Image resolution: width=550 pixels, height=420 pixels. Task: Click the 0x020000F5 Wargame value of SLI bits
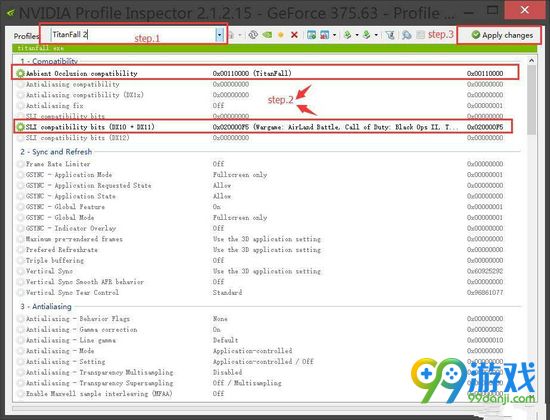(x=335, y=127)
